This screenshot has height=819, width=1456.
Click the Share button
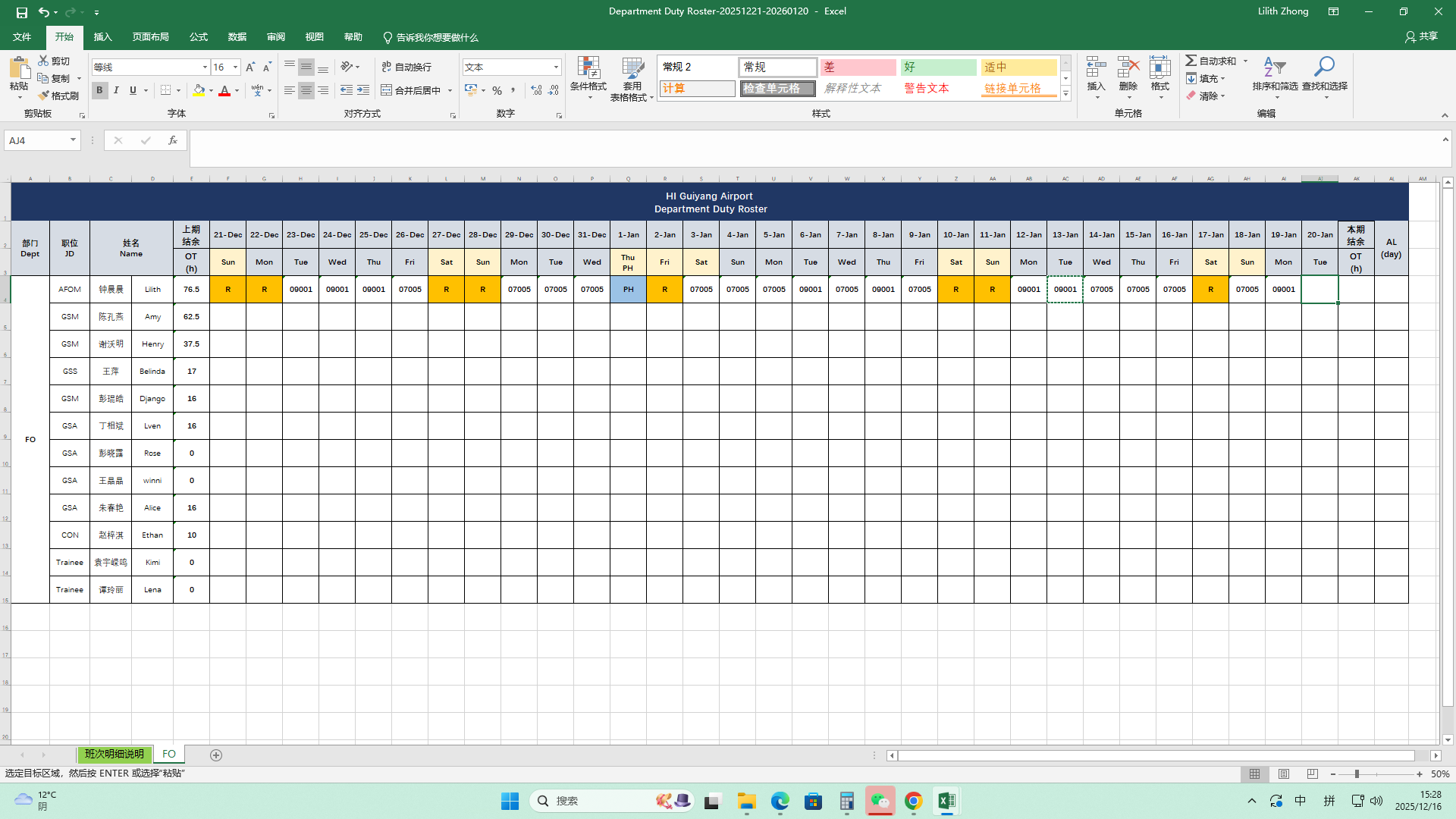pos(1421,36)
